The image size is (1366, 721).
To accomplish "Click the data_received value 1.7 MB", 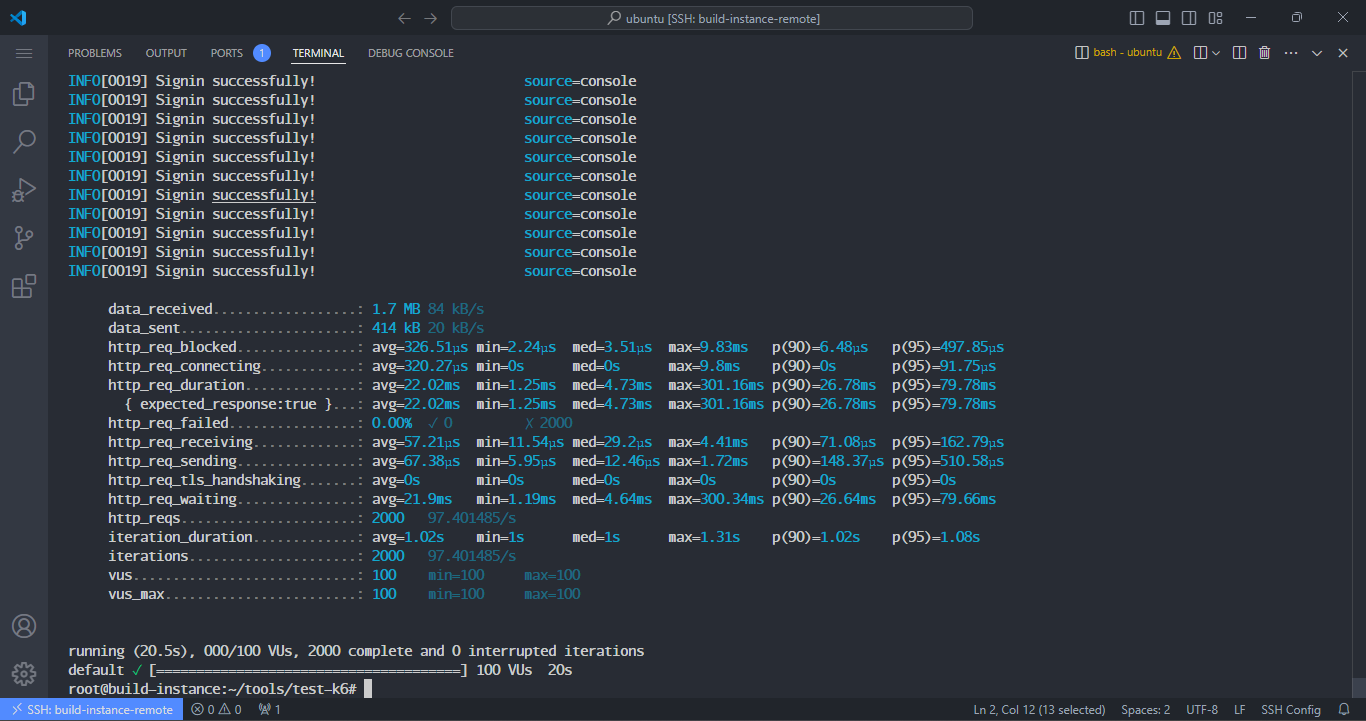I will [x=396, y=309].
